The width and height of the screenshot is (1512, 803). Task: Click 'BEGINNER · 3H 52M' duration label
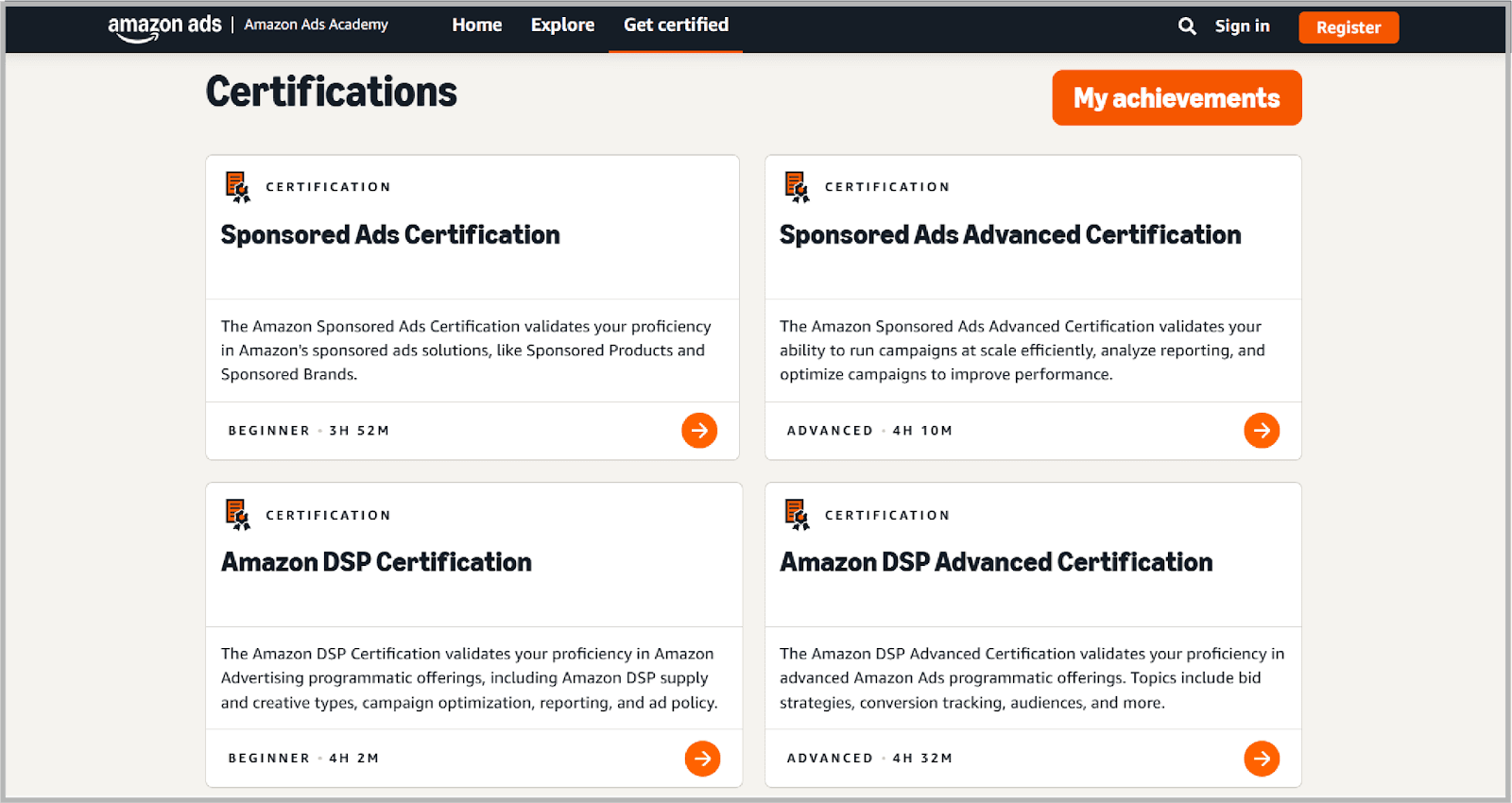[x=309, y=431]
